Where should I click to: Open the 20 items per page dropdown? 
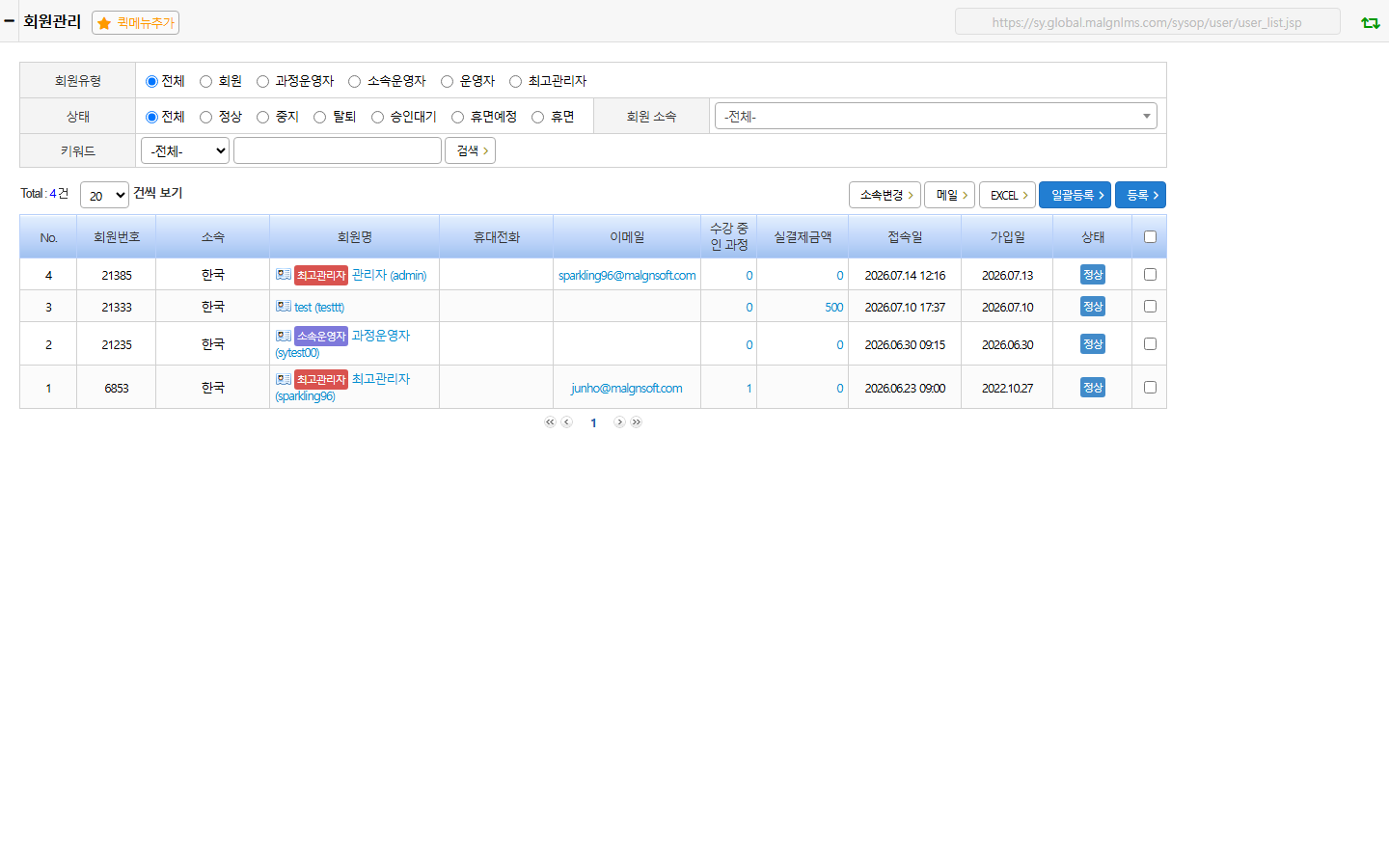(x=104, y=195)
